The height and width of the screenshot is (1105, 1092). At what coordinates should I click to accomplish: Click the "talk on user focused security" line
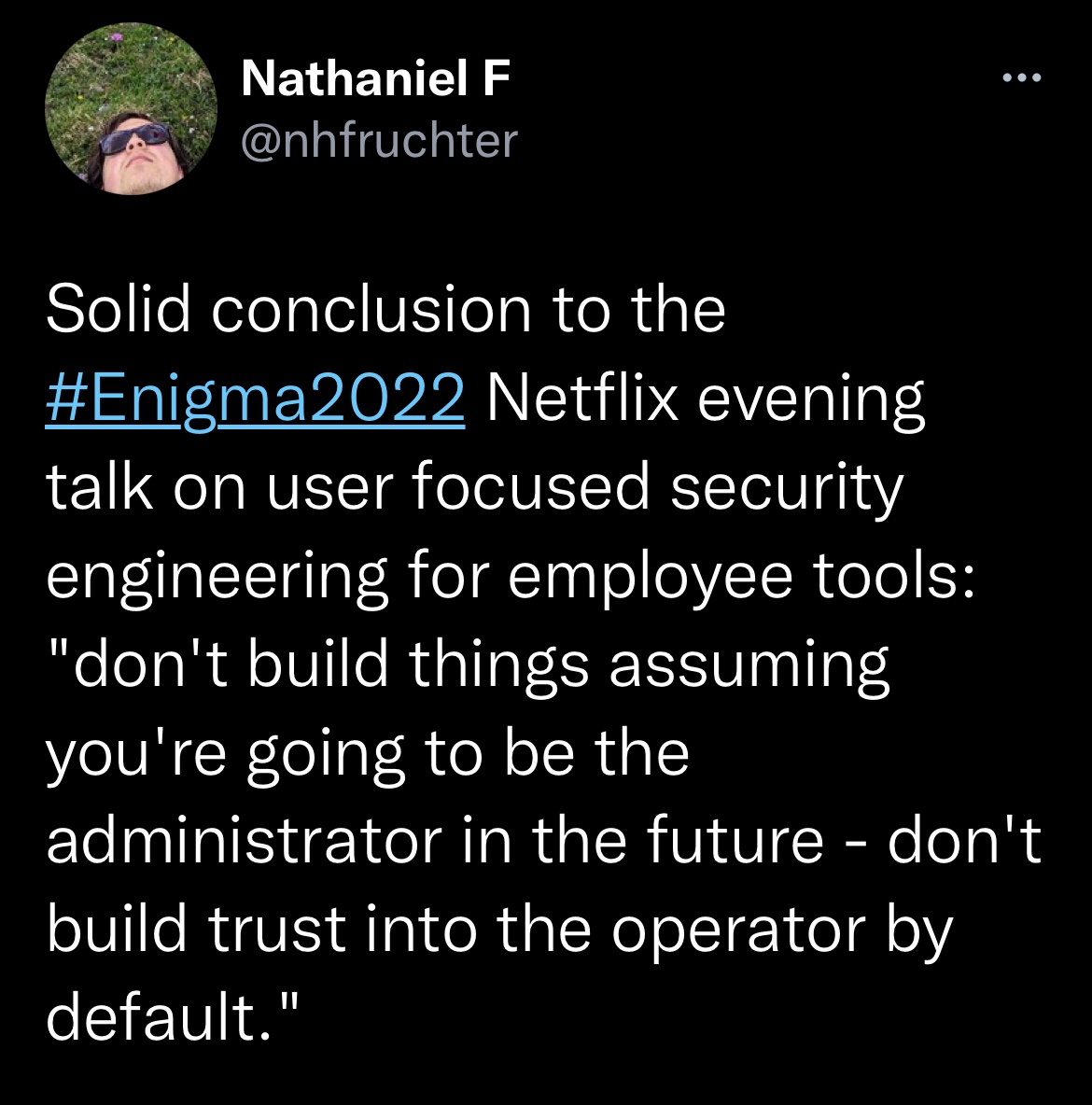click(x=475, y=488)
